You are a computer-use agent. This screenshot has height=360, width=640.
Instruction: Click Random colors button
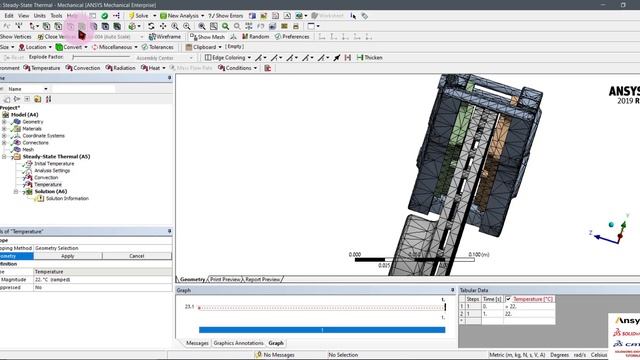256,36
